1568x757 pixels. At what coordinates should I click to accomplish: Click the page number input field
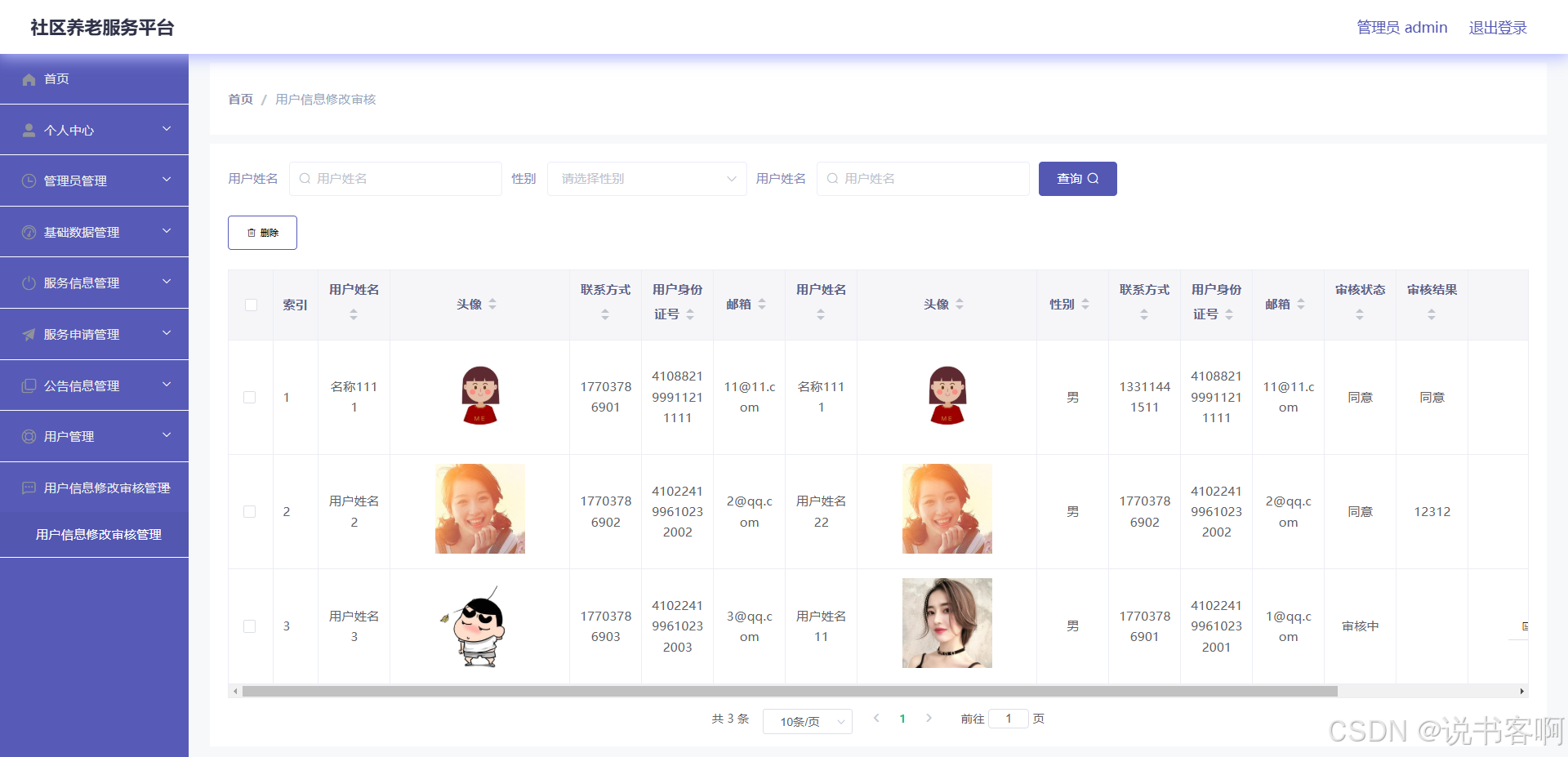click(1009, 719)
